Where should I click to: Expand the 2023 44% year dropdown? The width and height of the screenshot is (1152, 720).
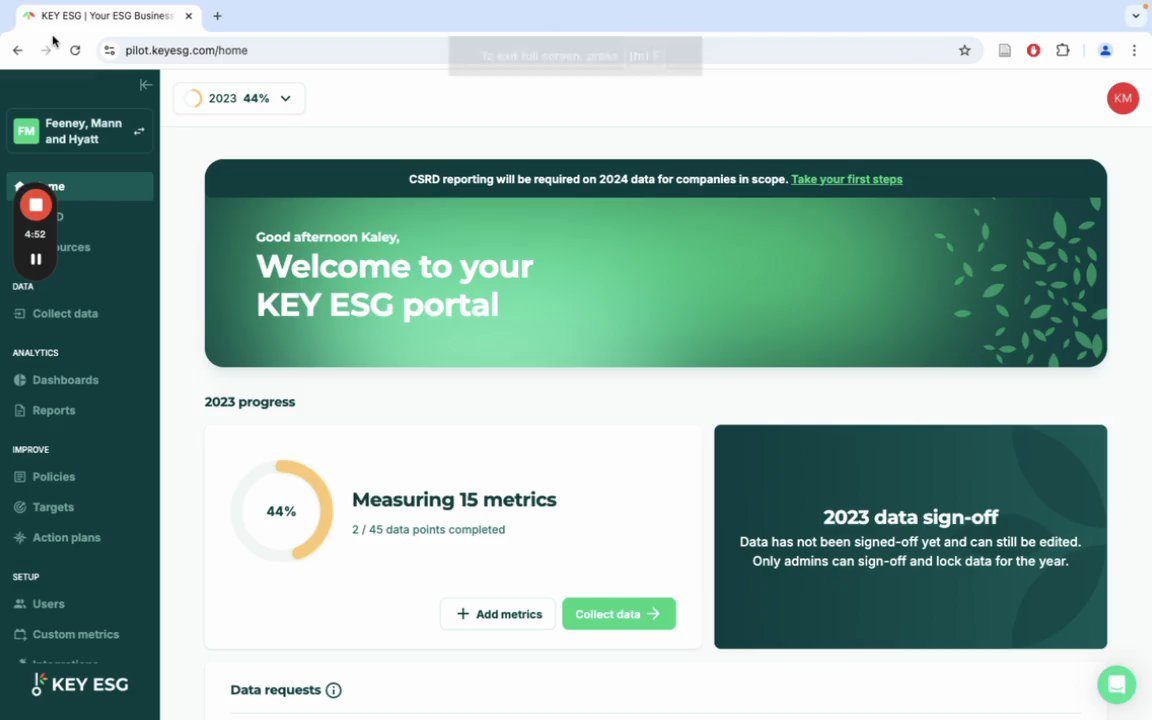239,98
